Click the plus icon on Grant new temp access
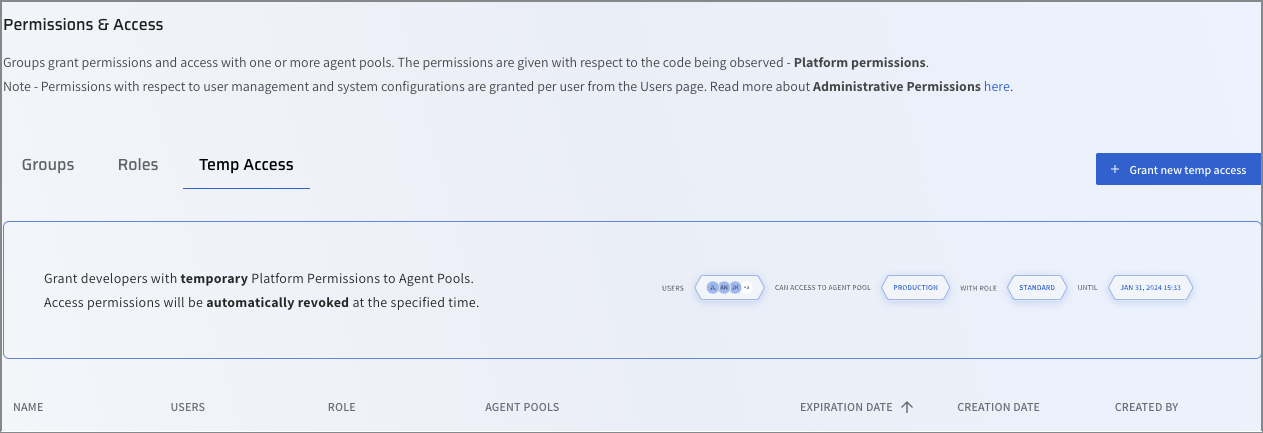The height and width of the screenshot is (433, 1263). click(x=1115, y=170)
